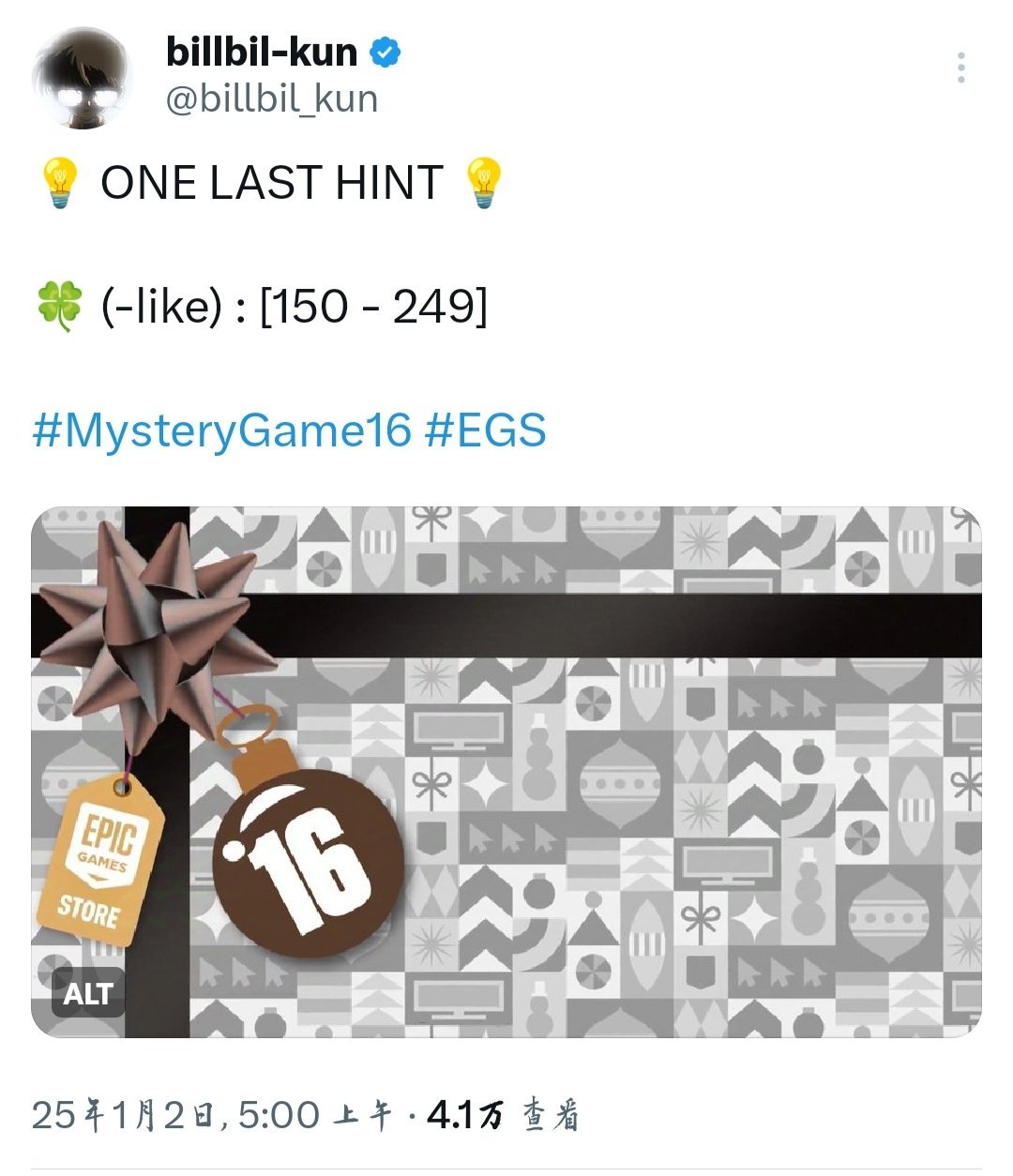Open the #MysteryGame16 hashtag

(x=222, y=431)
